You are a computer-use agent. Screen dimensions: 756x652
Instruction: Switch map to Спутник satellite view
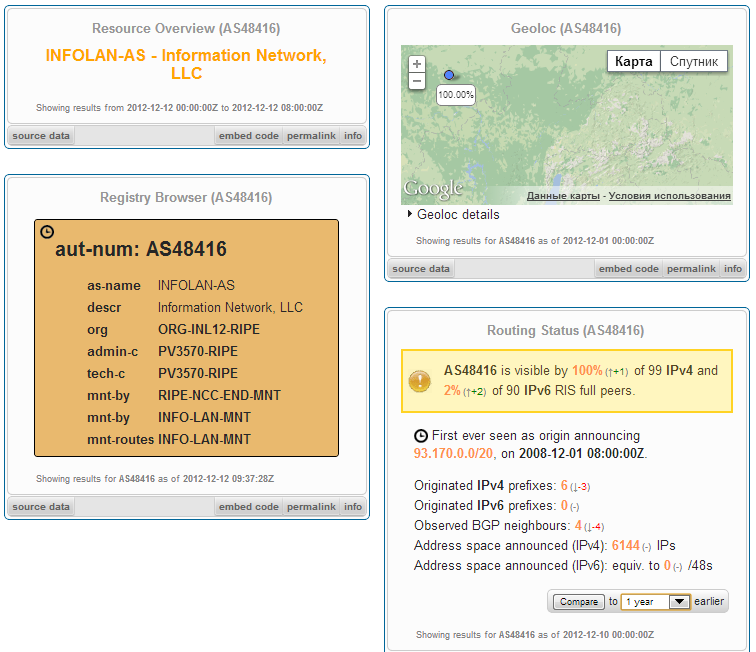coord(694,61)
